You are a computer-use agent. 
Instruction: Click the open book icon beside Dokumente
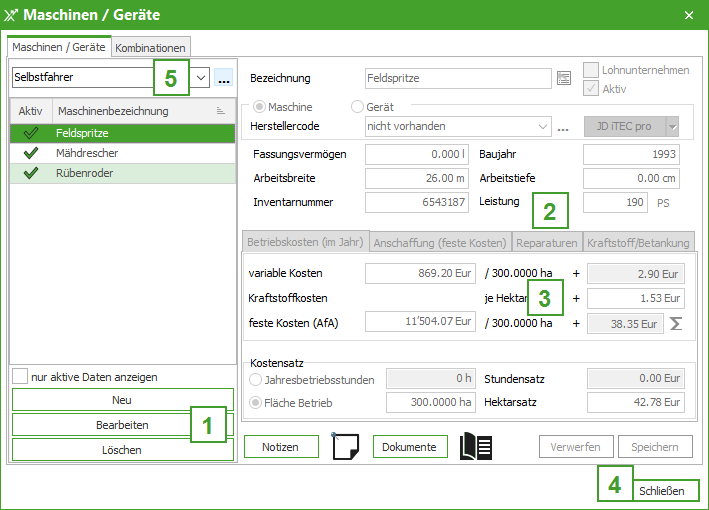click(476, 447)
